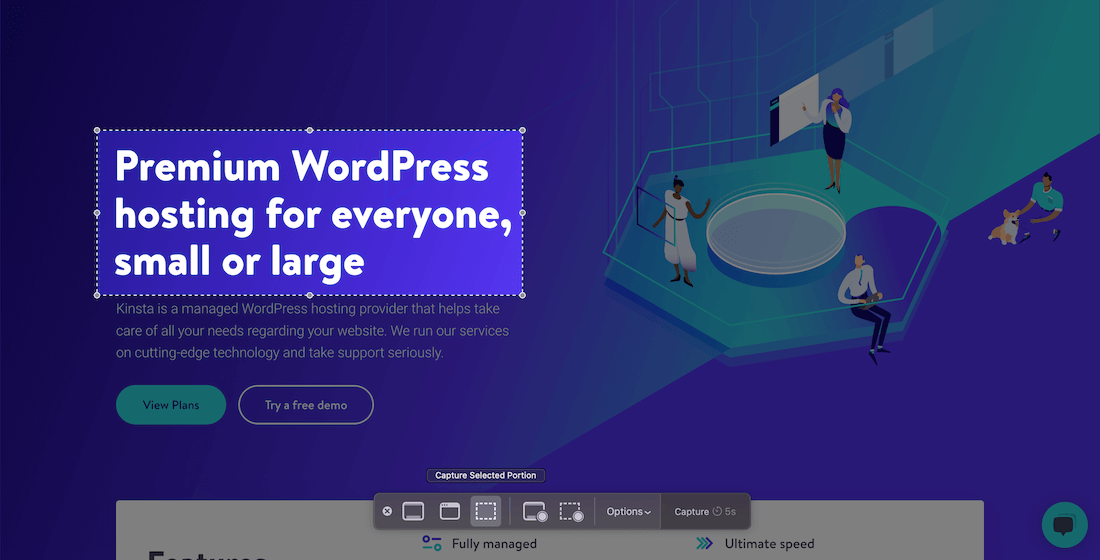This screenshot has width=1100, height=560.
Task: Click the Ultimate speed arrows icon
Action: tap(705, 543)
